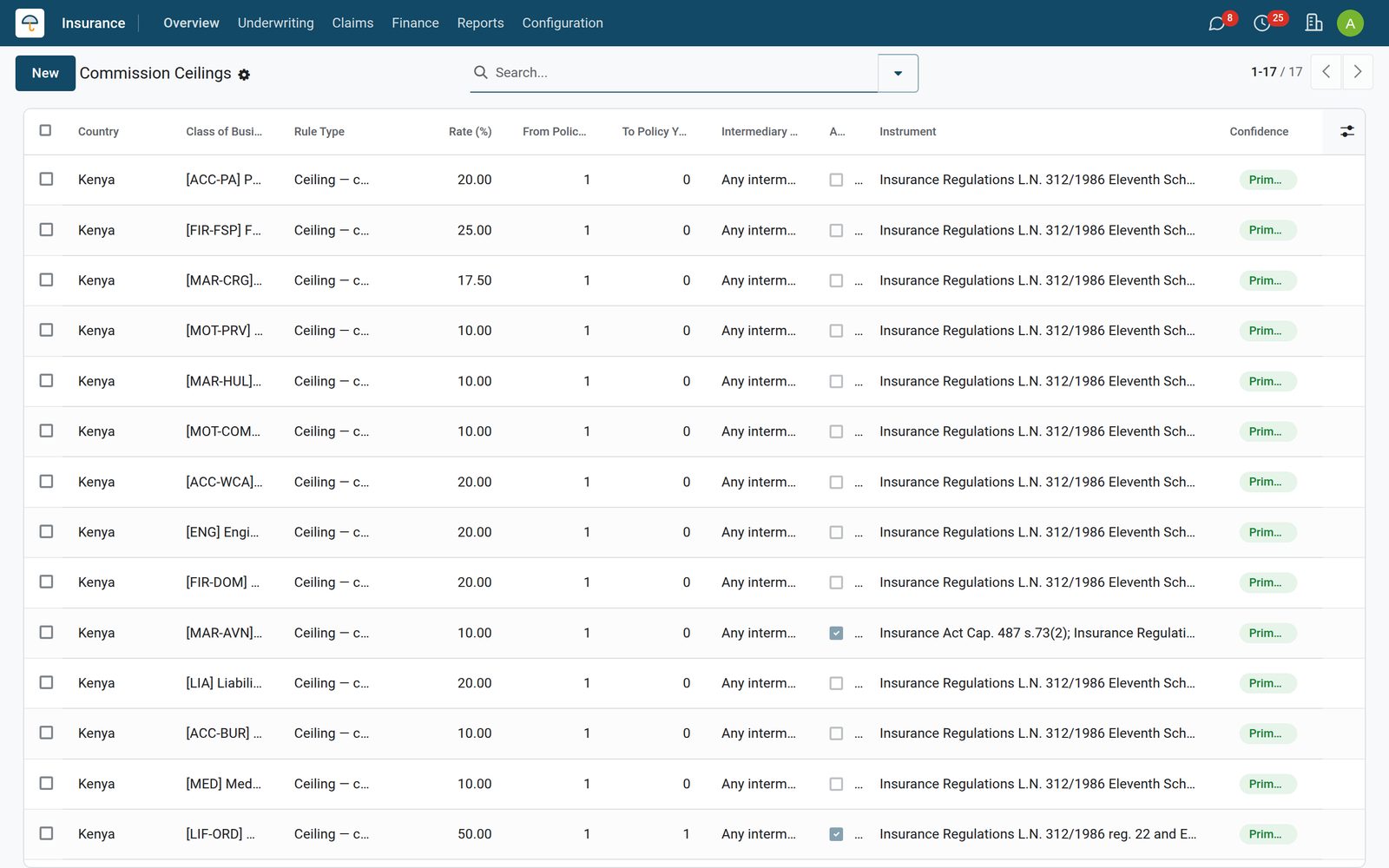Image resolution: width=1389 pixels, height=868 pixels.
Task: Expand the search options dropdown arrow
Action: (898, 73)
